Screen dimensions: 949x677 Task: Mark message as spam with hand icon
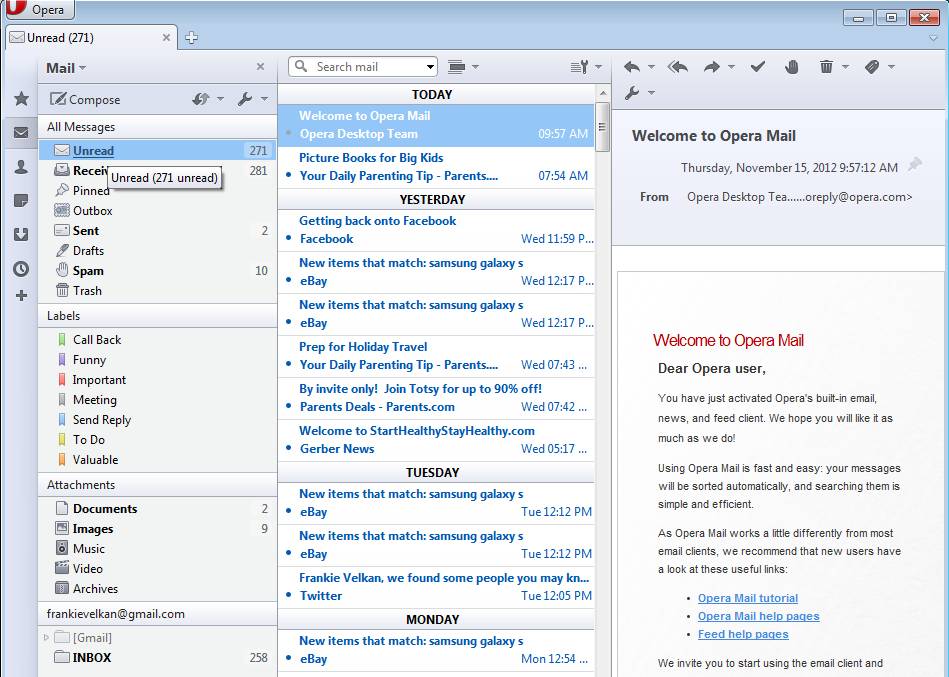click(x=792, y=67)
